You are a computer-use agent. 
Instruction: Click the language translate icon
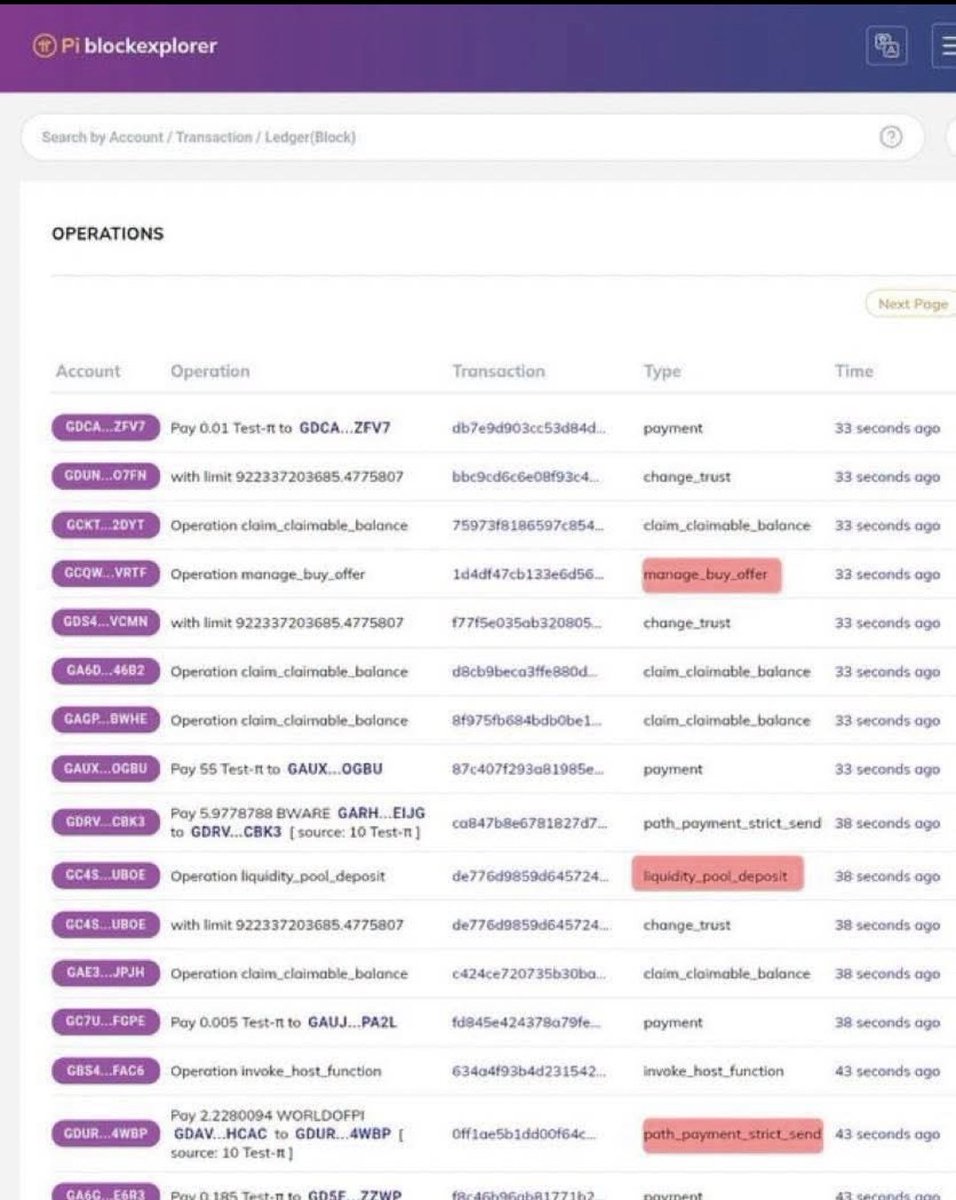click(x=887, y=46)
